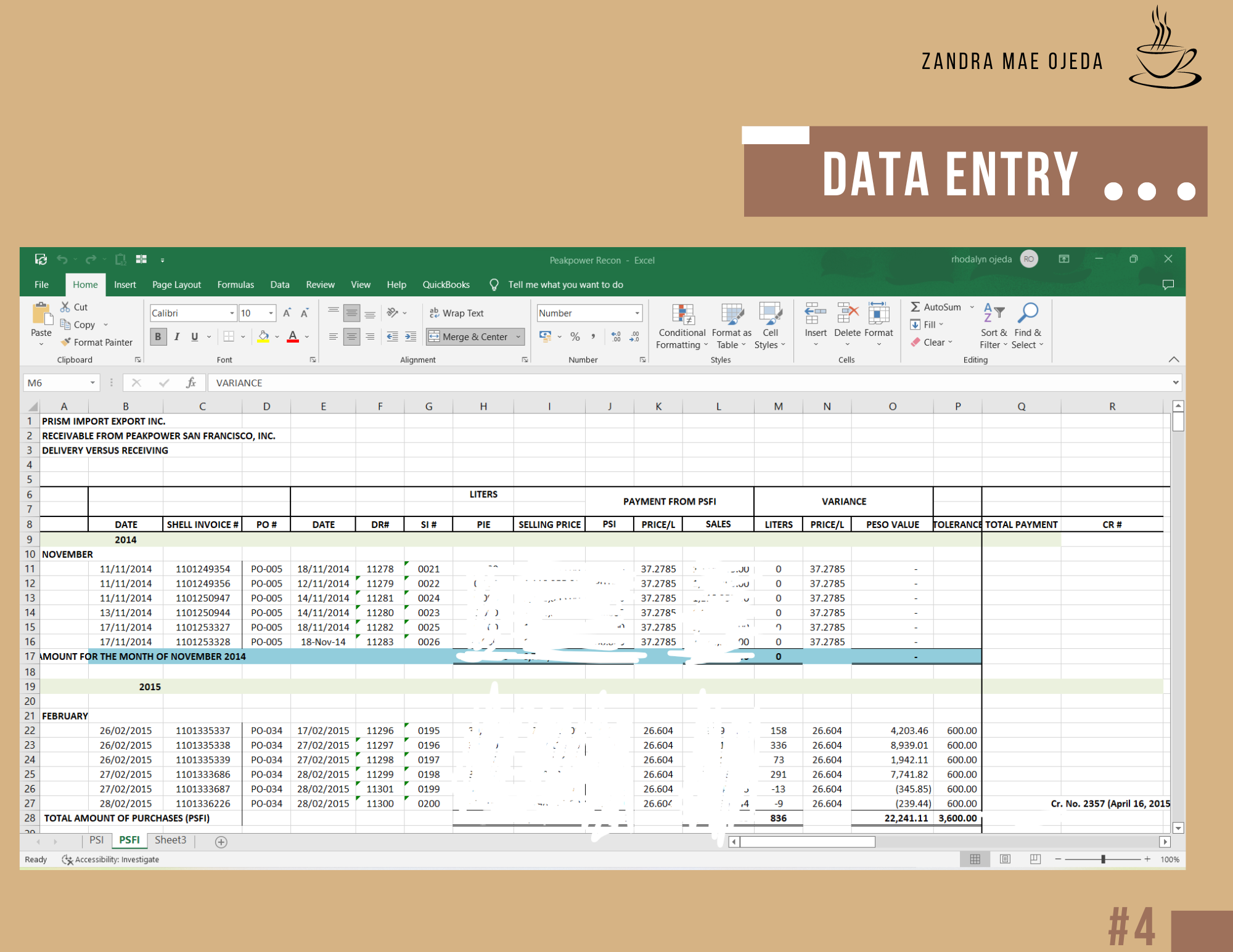
Task: Click the Conditional Formatting icon
Action: [682, 314]
